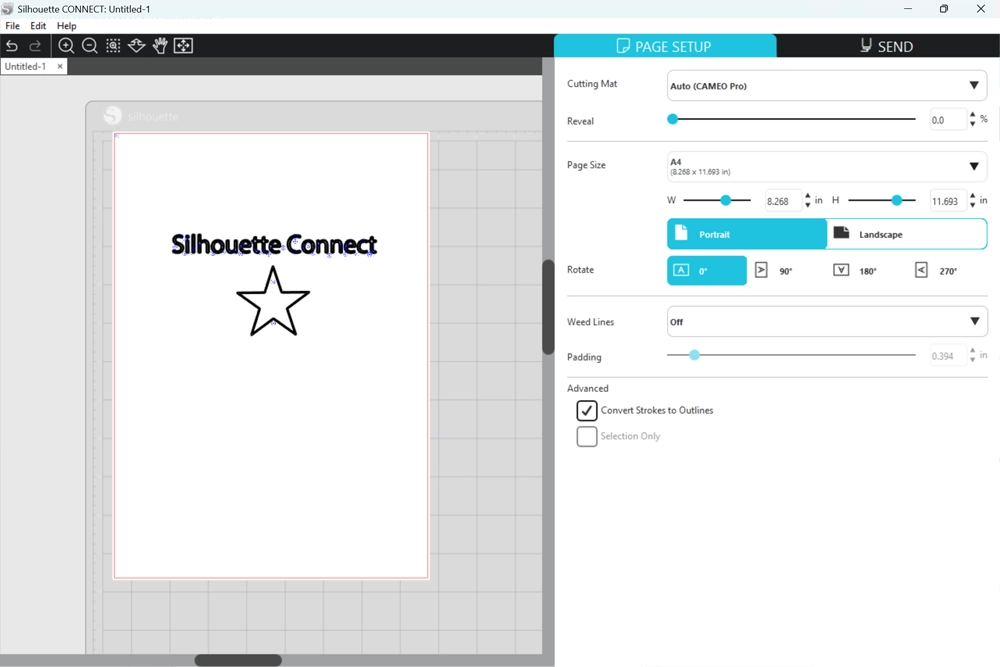Image resolution: width=1000 pixels, height=667 pixels.
Task: Set rotation to 180 degrees
Action: (x=855, y=271)
